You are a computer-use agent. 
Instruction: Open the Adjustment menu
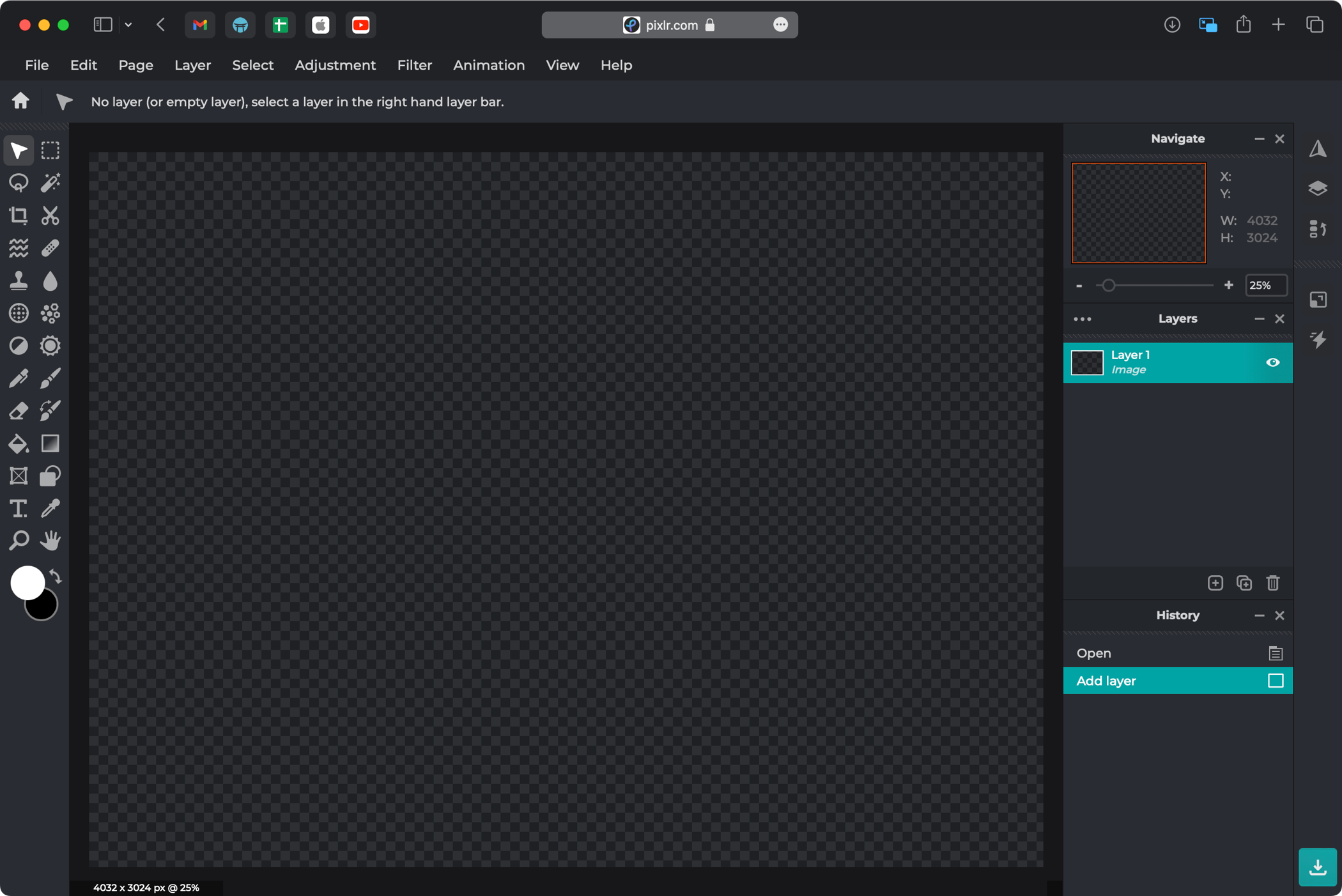pos(335,65)
